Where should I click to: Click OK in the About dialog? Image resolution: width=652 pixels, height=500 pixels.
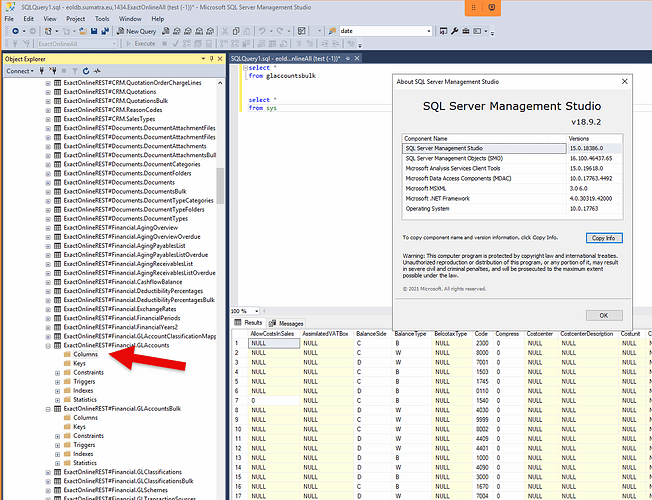point(604,315)
